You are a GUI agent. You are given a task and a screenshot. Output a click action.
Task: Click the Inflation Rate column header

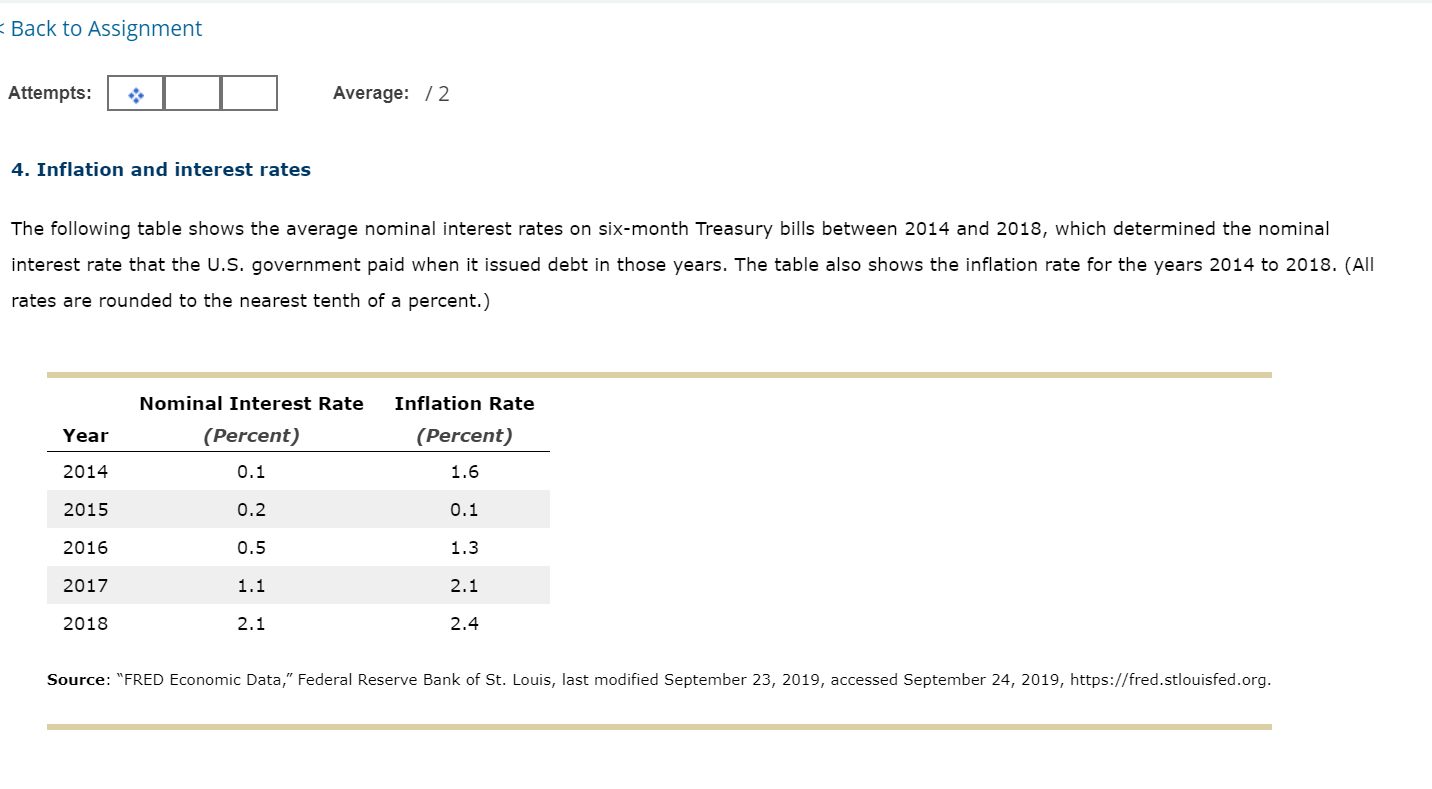(464, 403)
